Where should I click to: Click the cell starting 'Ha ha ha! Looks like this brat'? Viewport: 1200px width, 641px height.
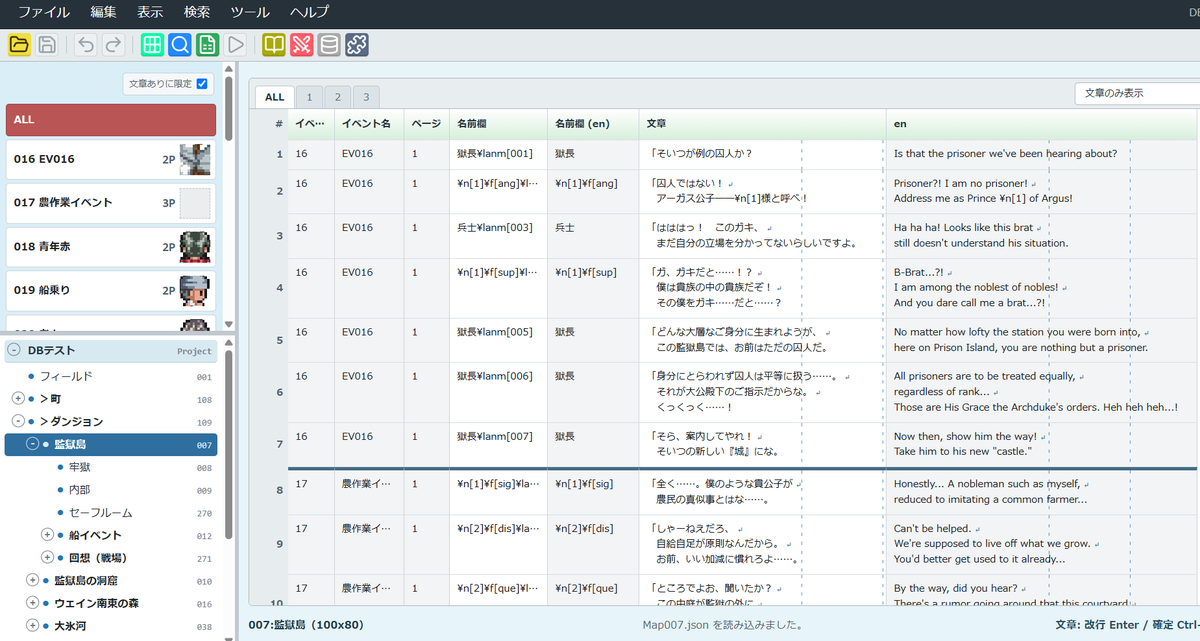point(1043,235)
